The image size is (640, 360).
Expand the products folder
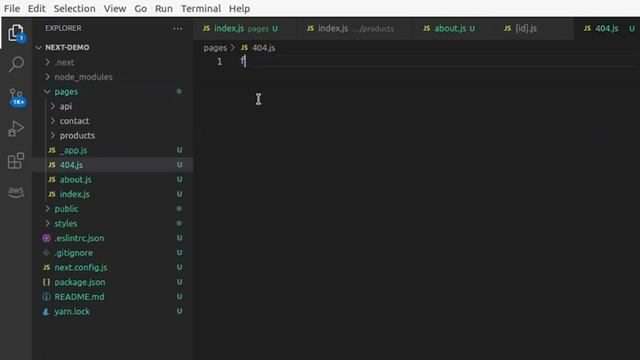point(53,136)
